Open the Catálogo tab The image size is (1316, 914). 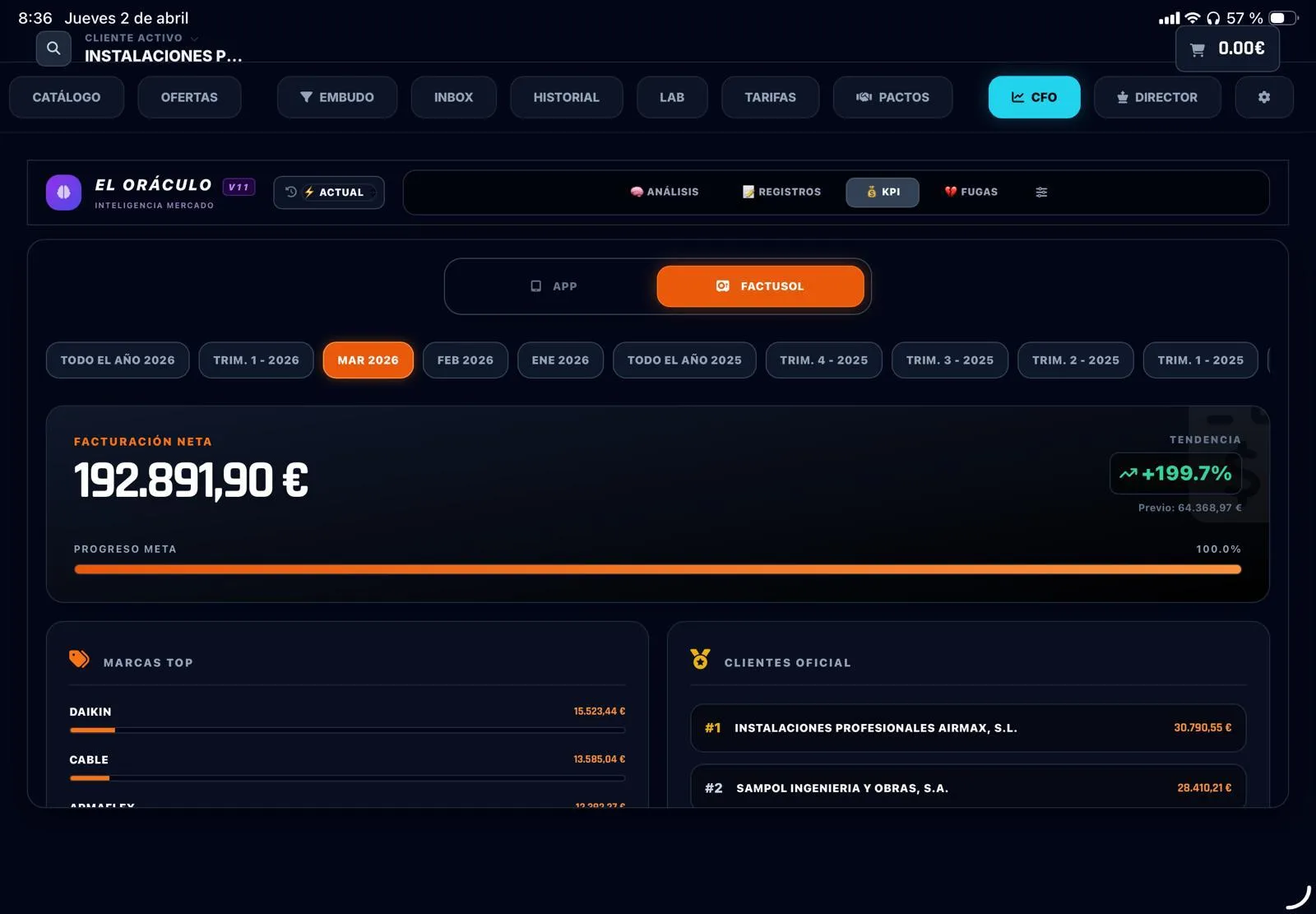coord(67,97)
